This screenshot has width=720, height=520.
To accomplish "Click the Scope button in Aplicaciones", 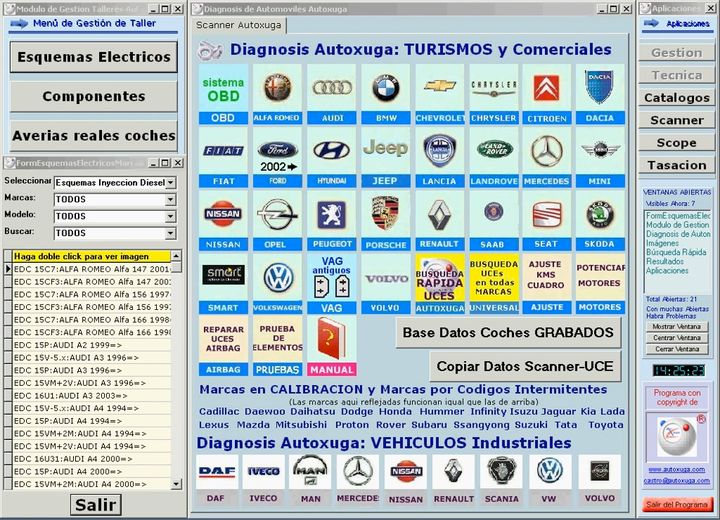I will 677,142.
